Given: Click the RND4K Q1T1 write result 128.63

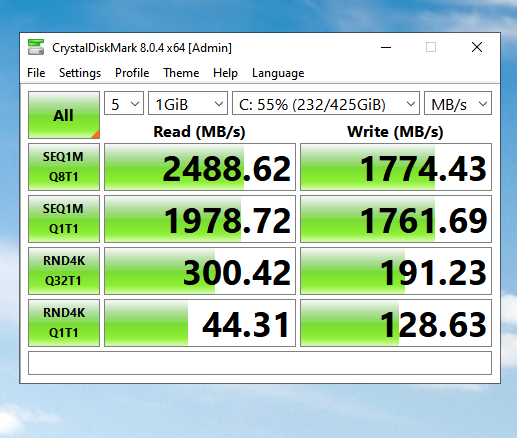Looking at the screenshot, I should (x=396, y=323).
